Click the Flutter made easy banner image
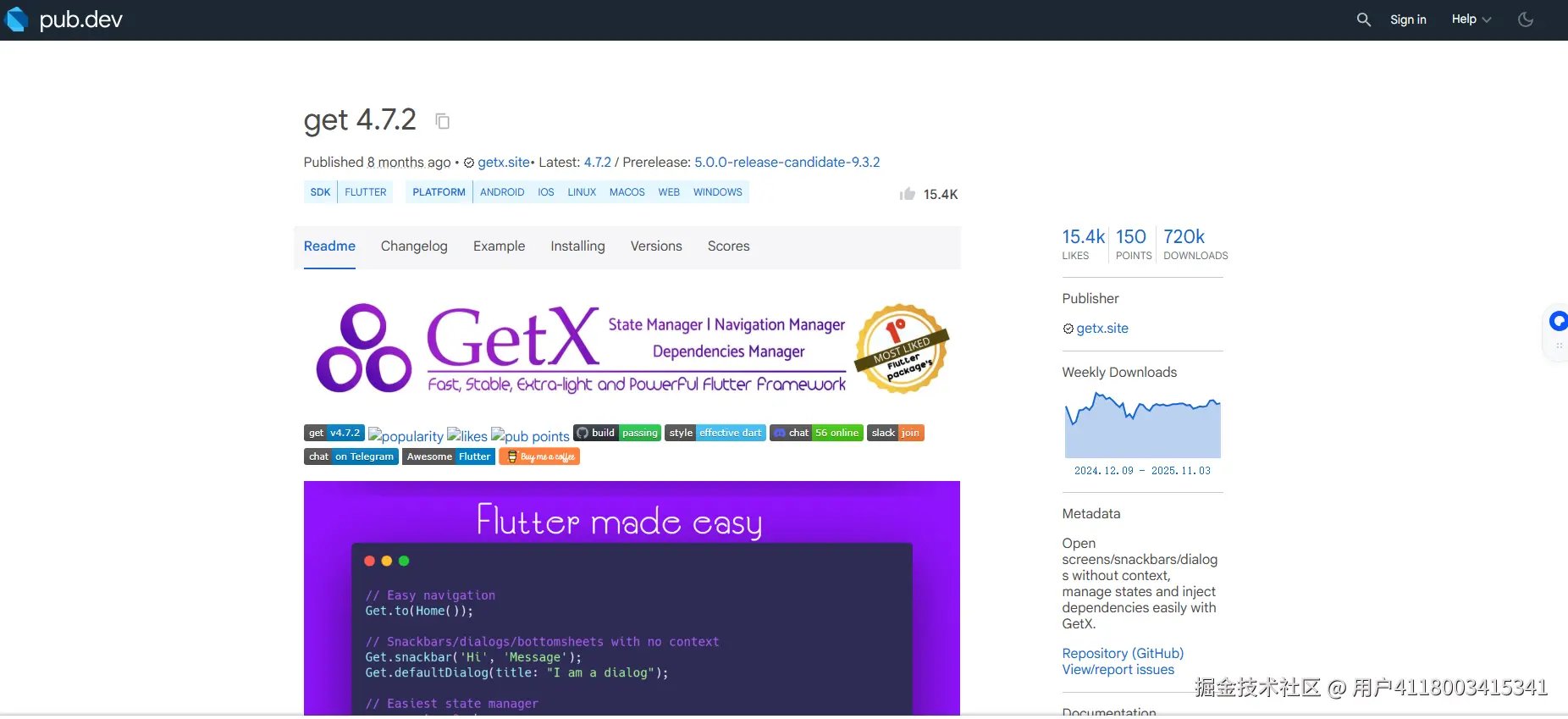The image size is (1568, 719). pos(632,599)
